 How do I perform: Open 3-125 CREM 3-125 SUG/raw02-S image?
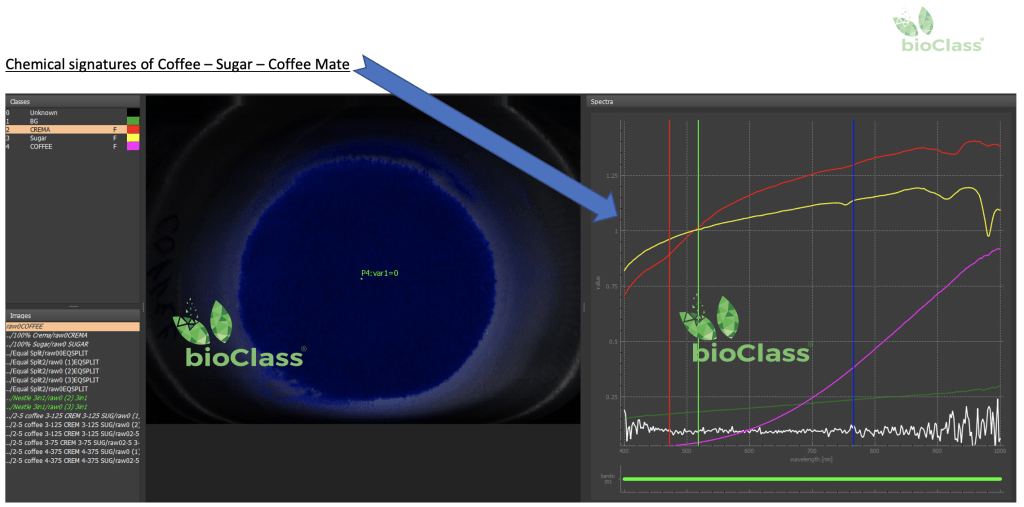coord(72,433)
